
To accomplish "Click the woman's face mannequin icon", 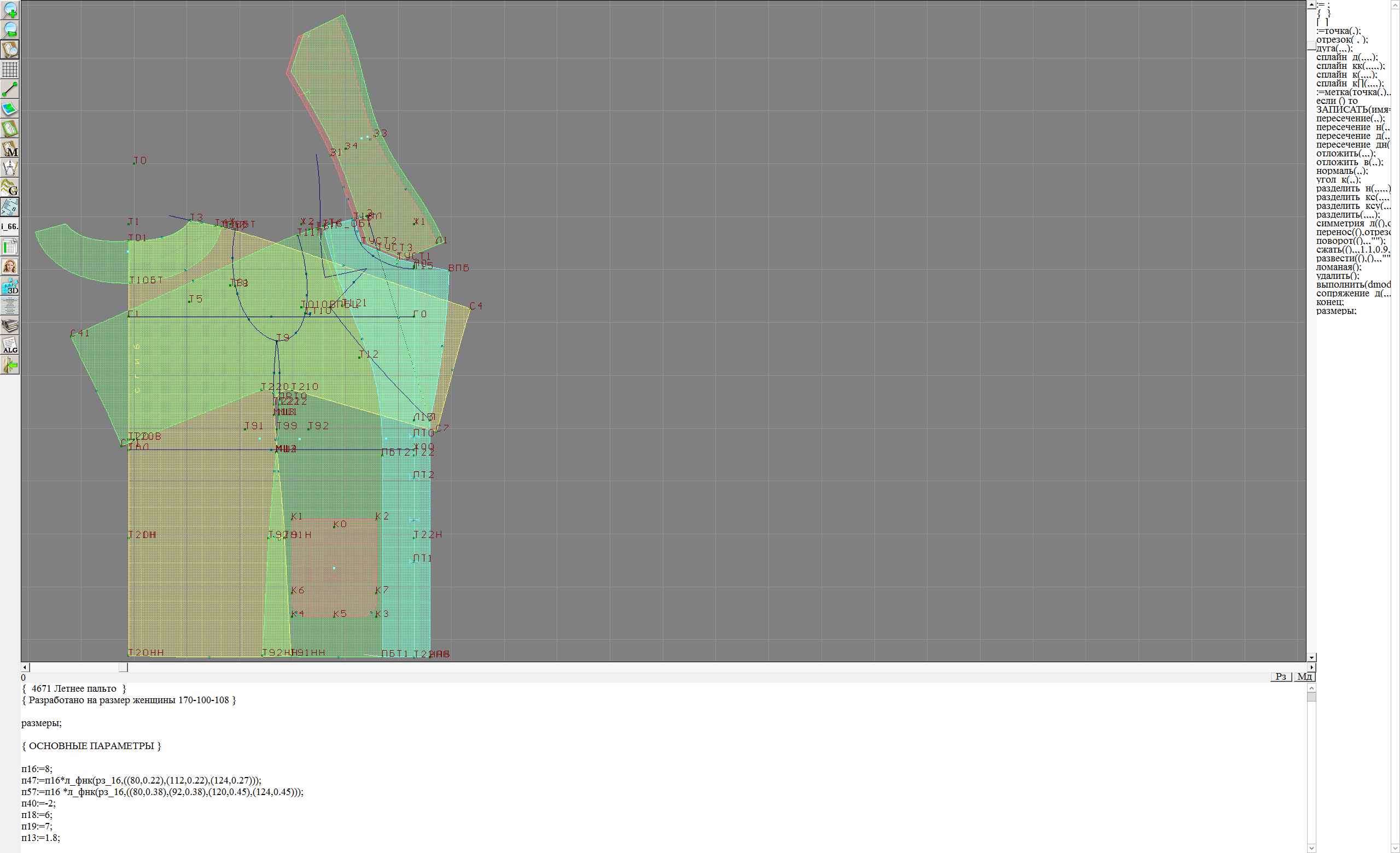I will click(10, 266).
